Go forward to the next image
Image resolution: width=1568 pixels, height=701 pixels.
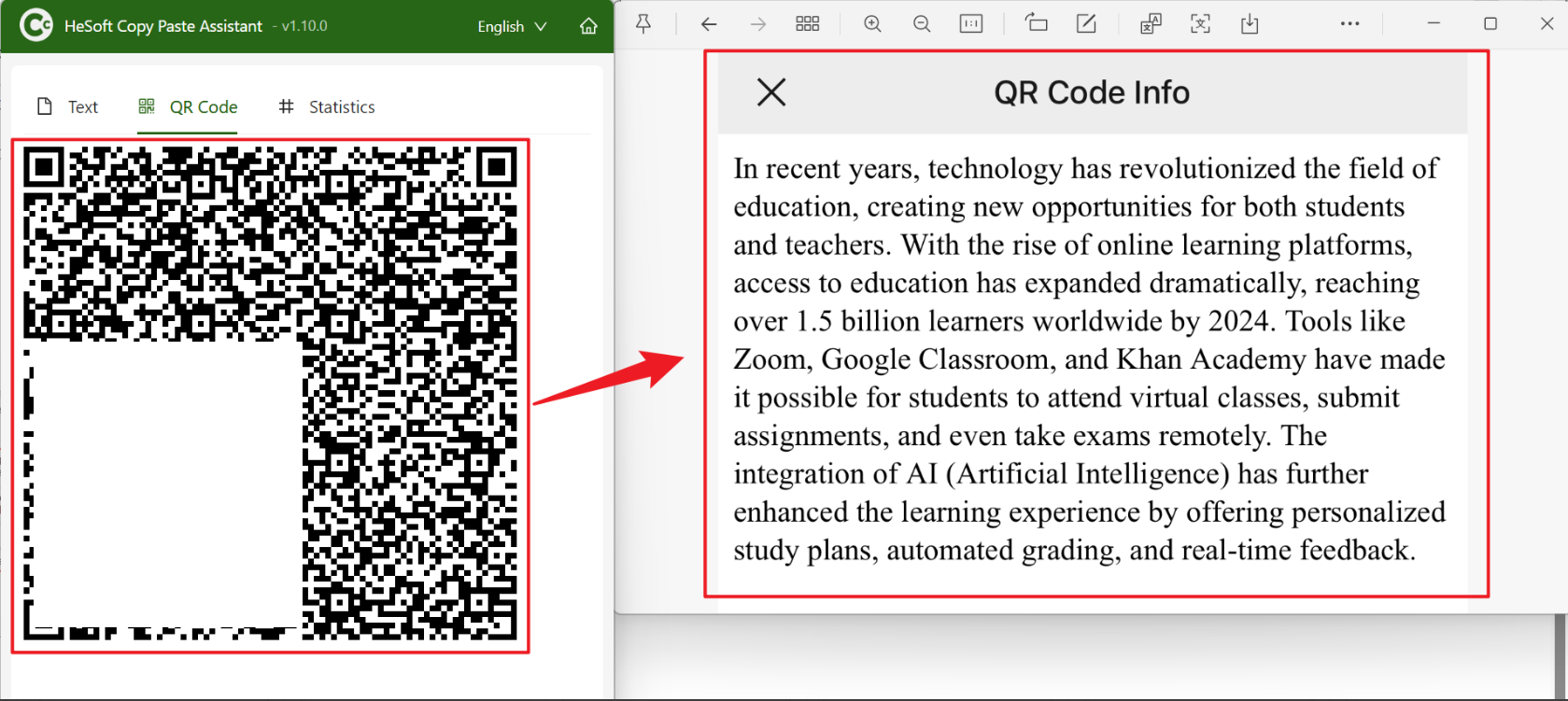[x=758, y=23]
